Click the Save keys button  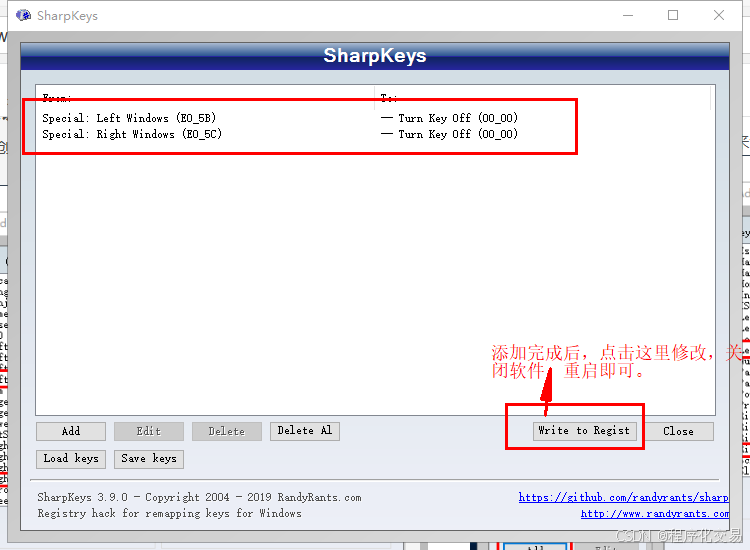coord(149,459)
